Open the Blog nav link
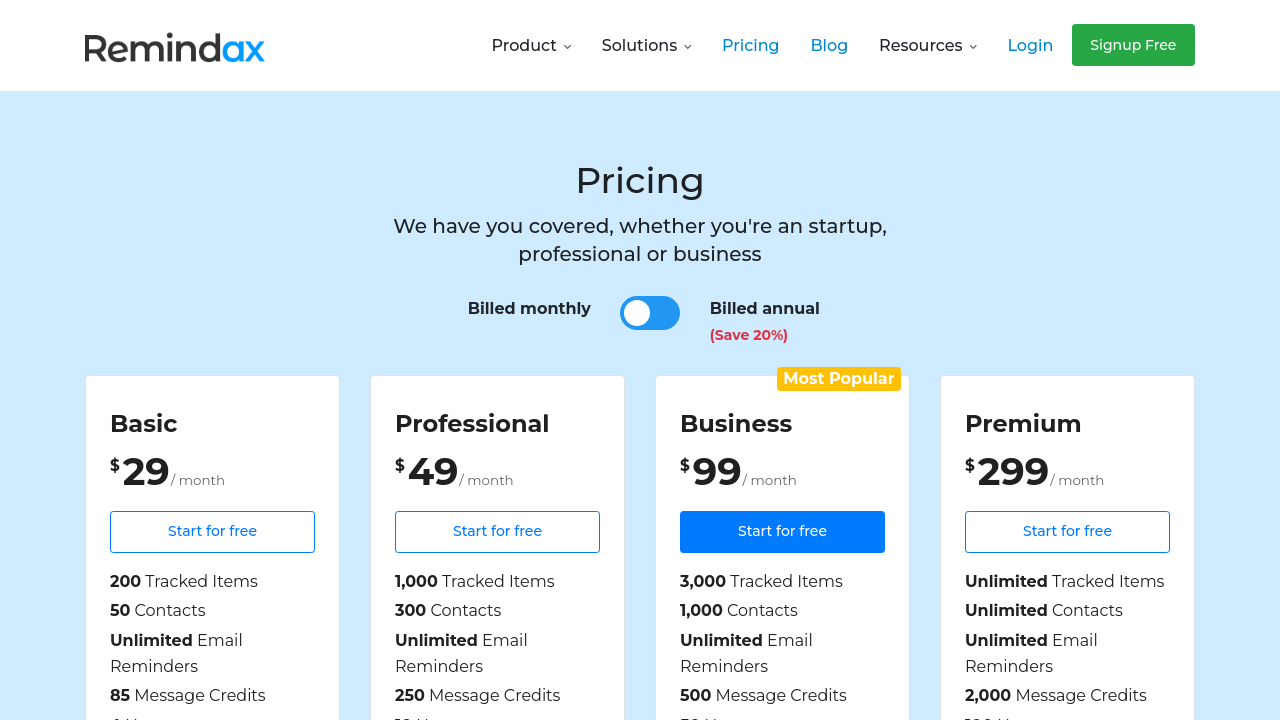 click(829, 46)
